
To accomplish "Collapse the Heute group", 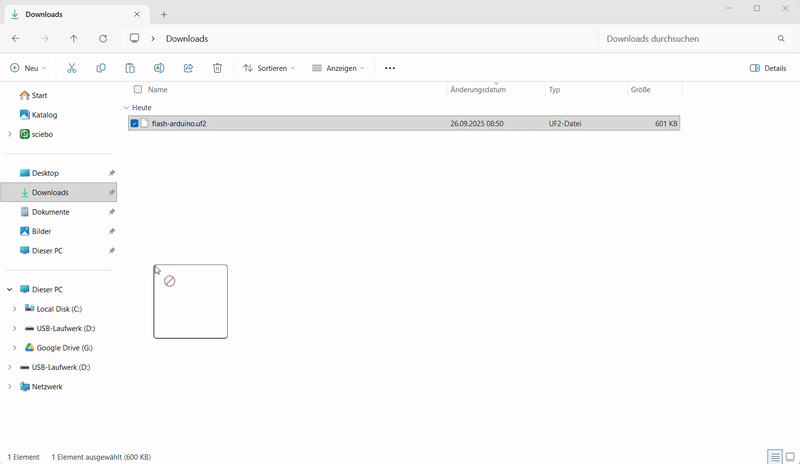I will 126,107.
